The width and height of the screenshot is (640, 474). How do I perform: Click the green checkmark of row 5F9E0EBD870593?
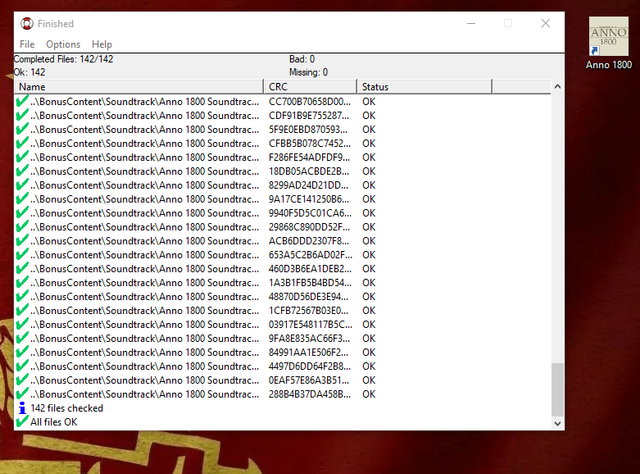pyautogui.click(x=22, y=129)
